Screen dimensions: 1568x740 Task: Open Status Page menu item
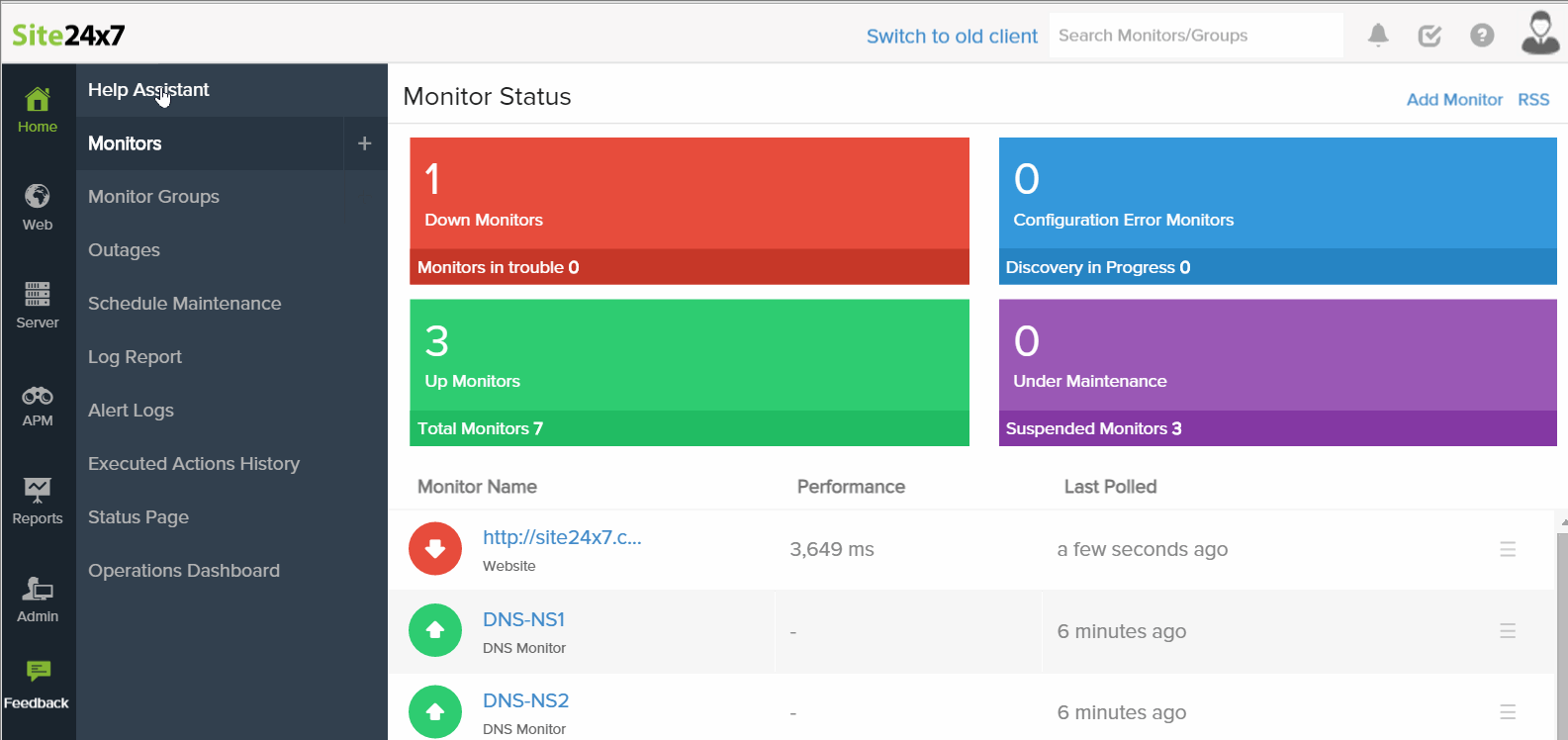231,517
